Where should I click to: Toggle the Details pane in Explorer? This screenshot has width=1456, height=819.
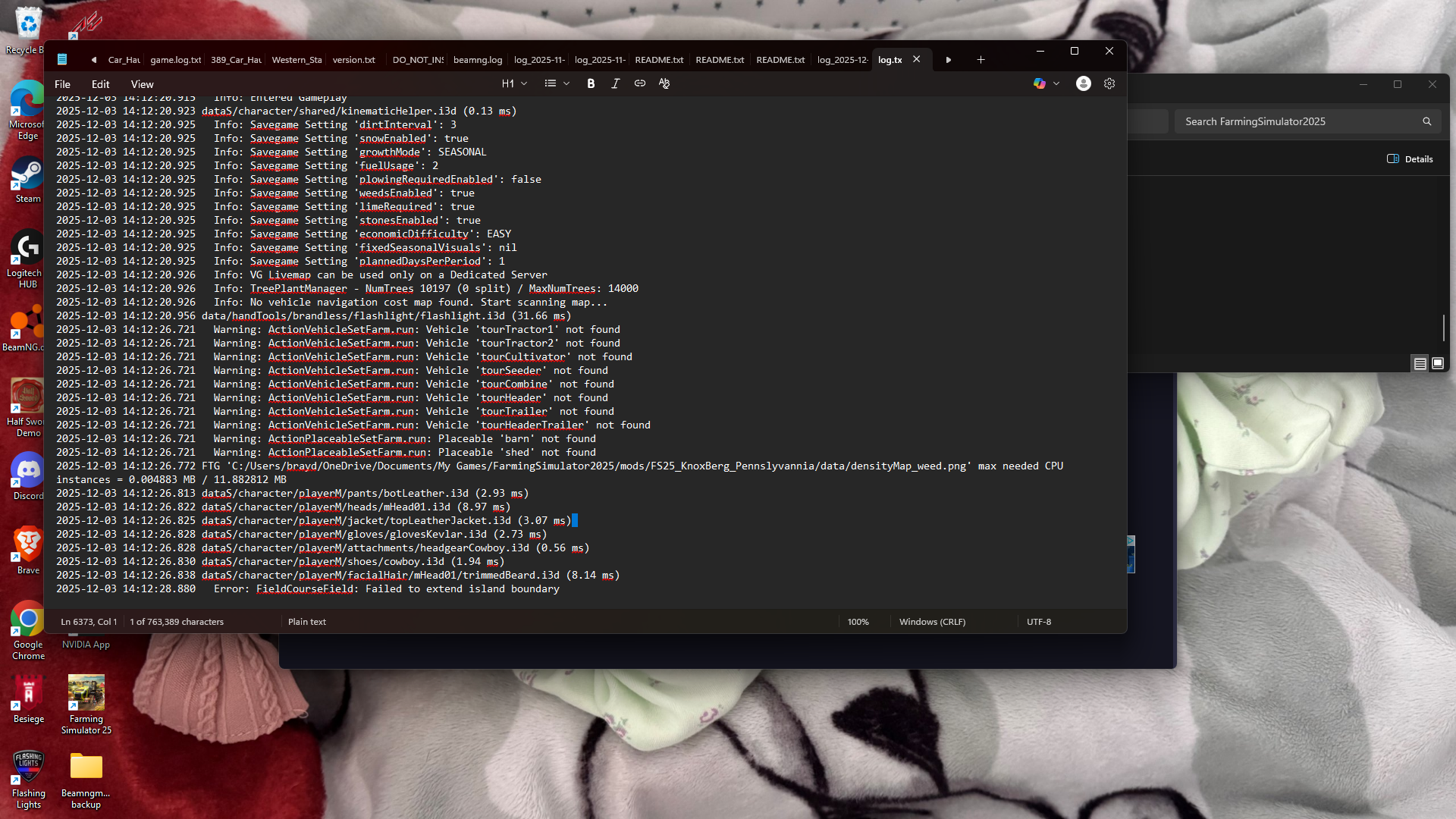point(1410,159)
